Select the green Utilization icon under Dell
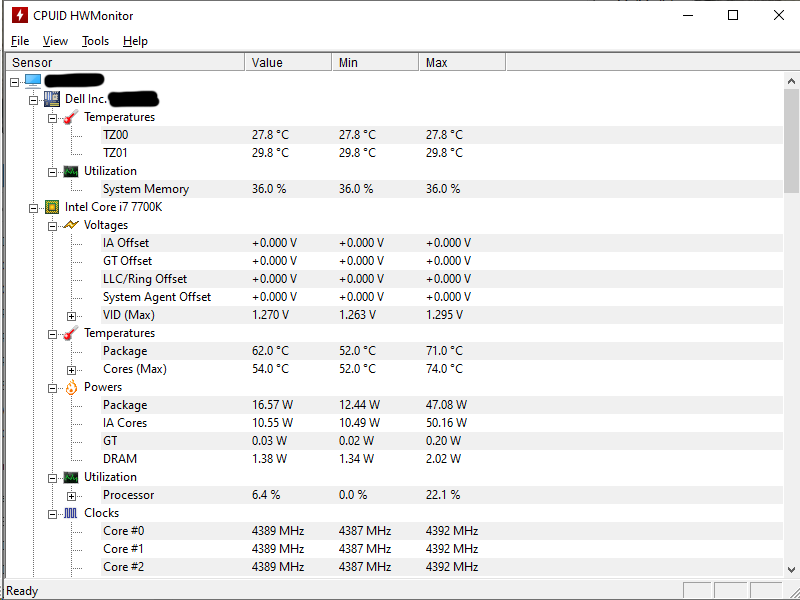Image resolution: width=800 pixels, height=600 pixels. coord(70,171)
